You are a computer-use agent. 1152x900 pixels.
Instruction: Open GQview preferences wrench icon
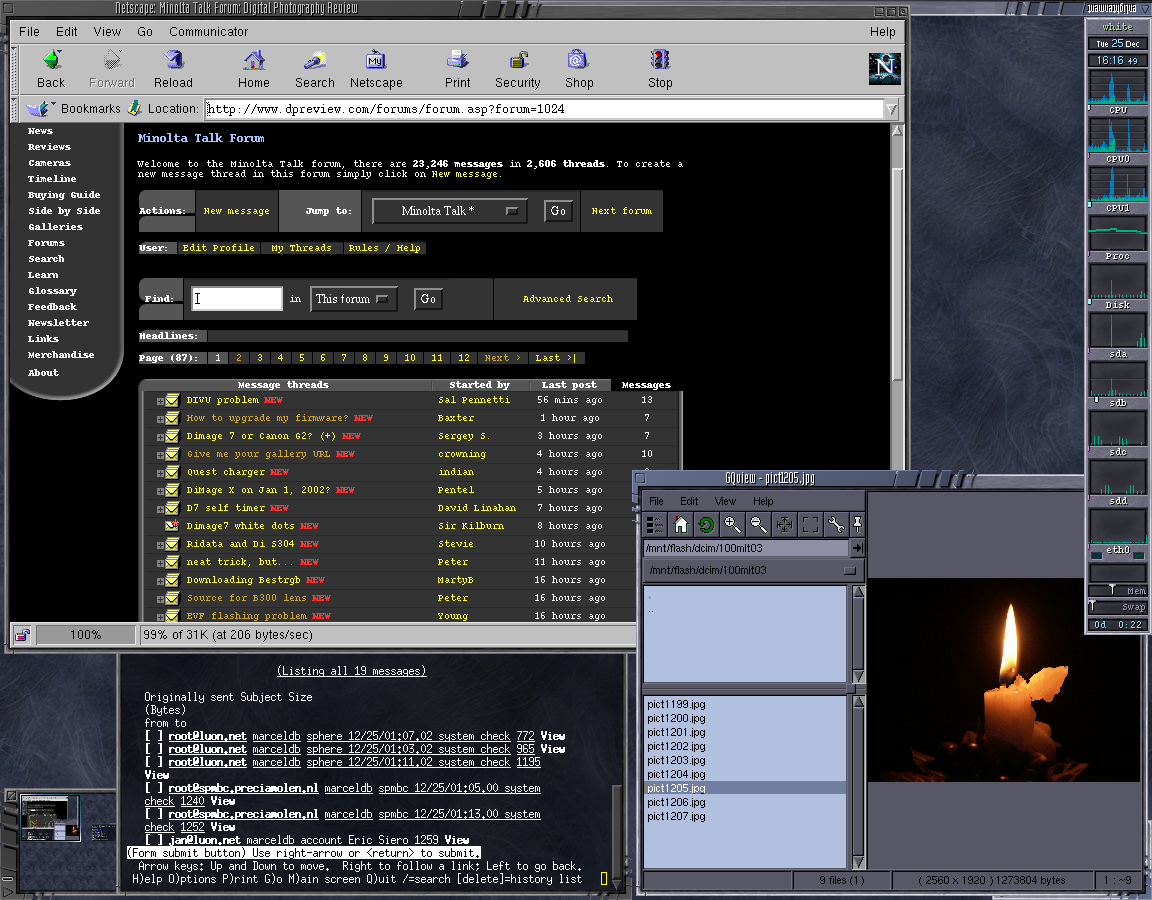click(836, 525)
